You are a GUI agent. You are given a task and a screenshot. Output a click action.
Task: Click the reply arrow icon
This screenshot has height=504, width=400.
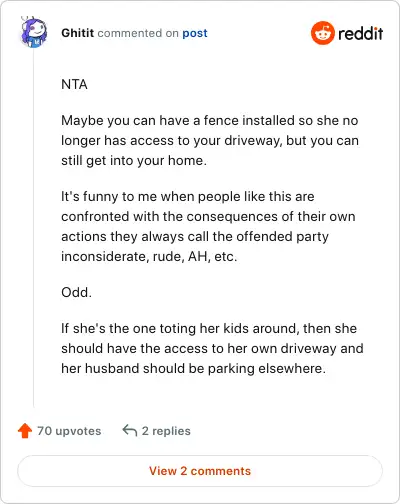130,430
